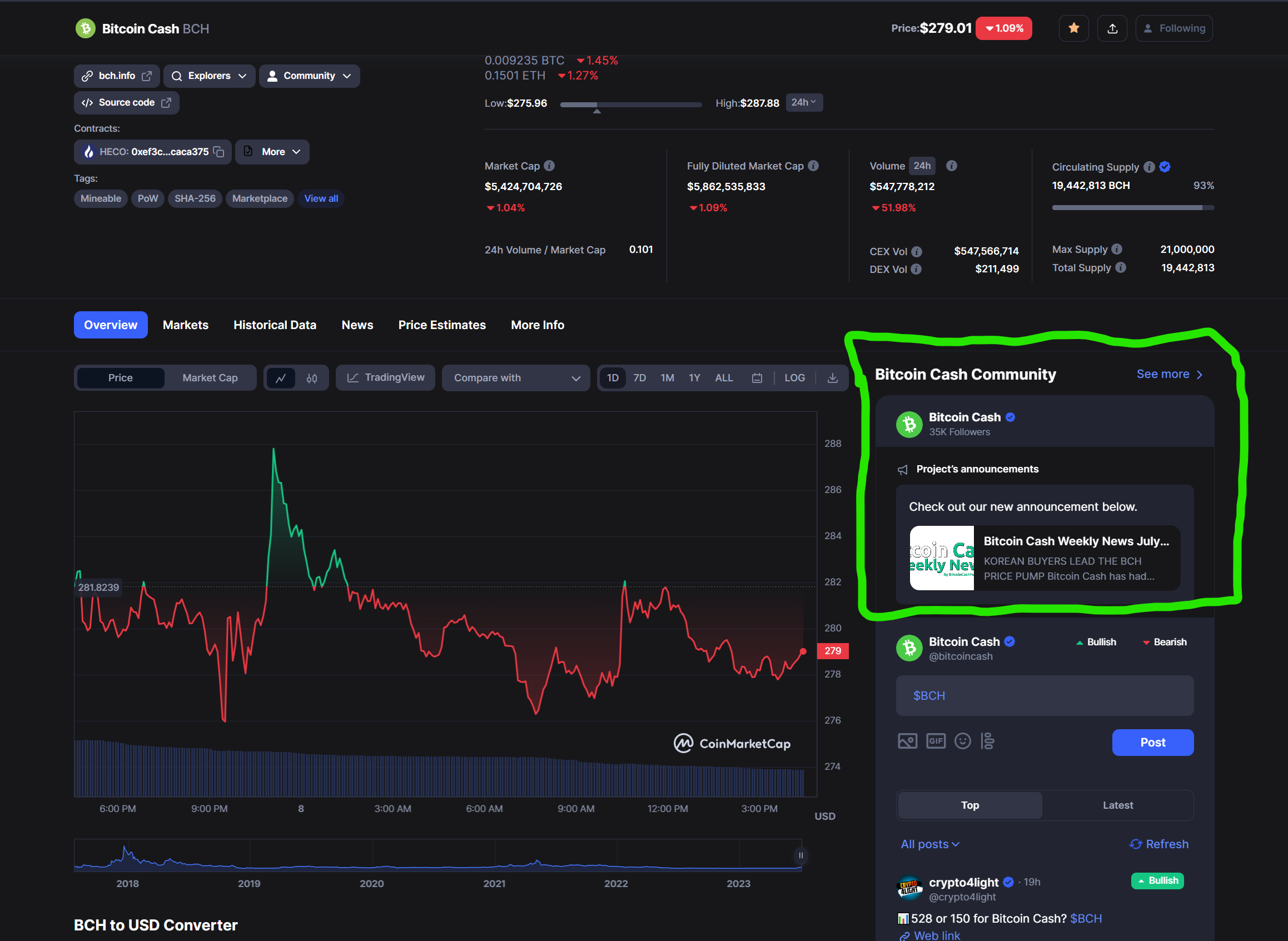Viewport: 1288px width, 941px height.
Task: Download chart data with the download icon
Action: coord(832,378)
